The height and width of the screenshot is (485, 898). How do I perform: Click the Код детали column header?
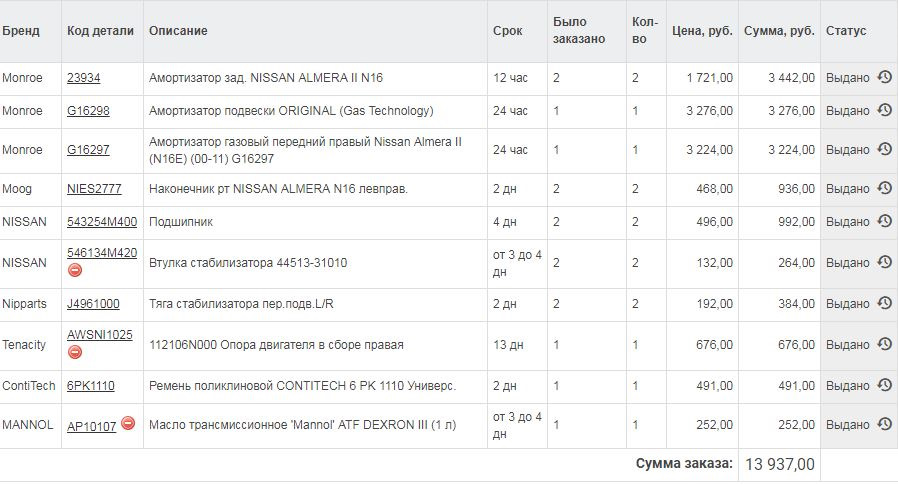tap(100, 31)
